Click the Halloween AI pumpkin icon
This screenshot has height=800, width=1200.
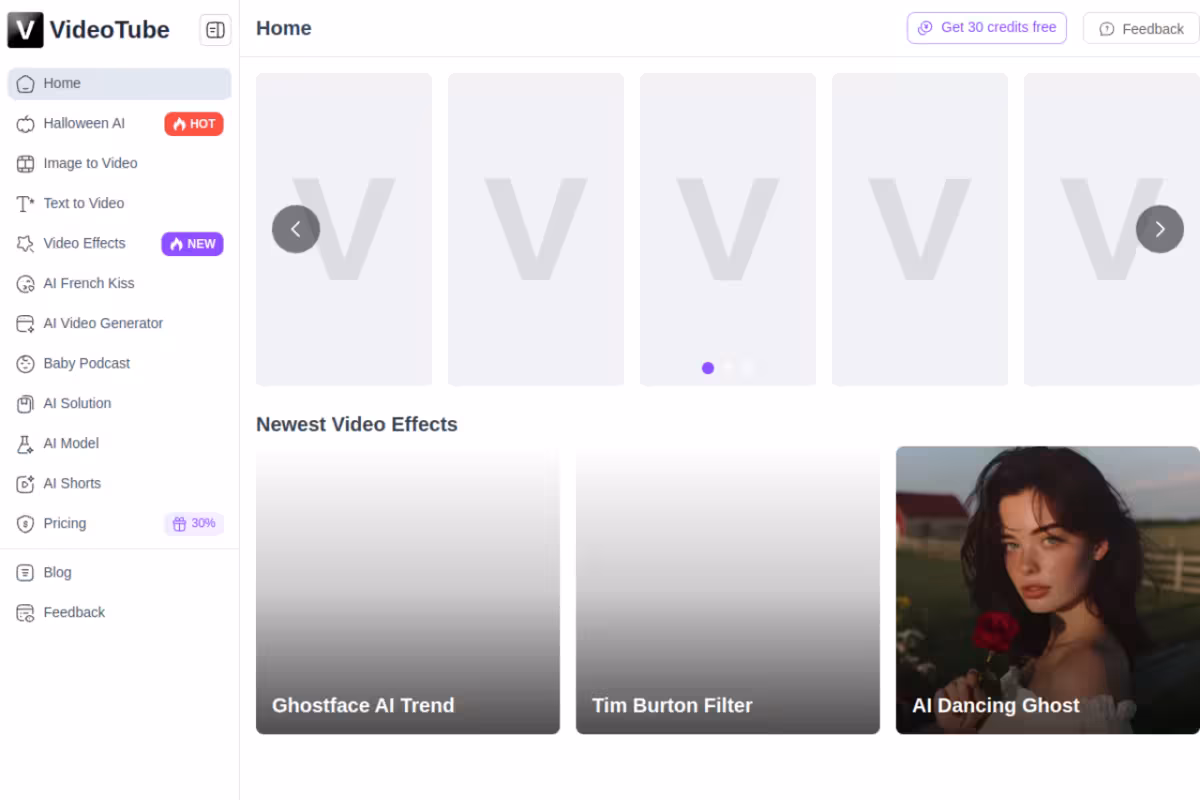(26, 124)
